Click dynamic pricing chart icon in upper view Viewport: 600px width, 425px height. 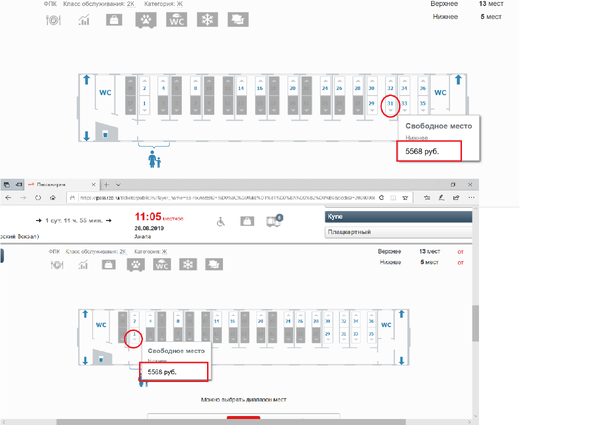(84, 20)
